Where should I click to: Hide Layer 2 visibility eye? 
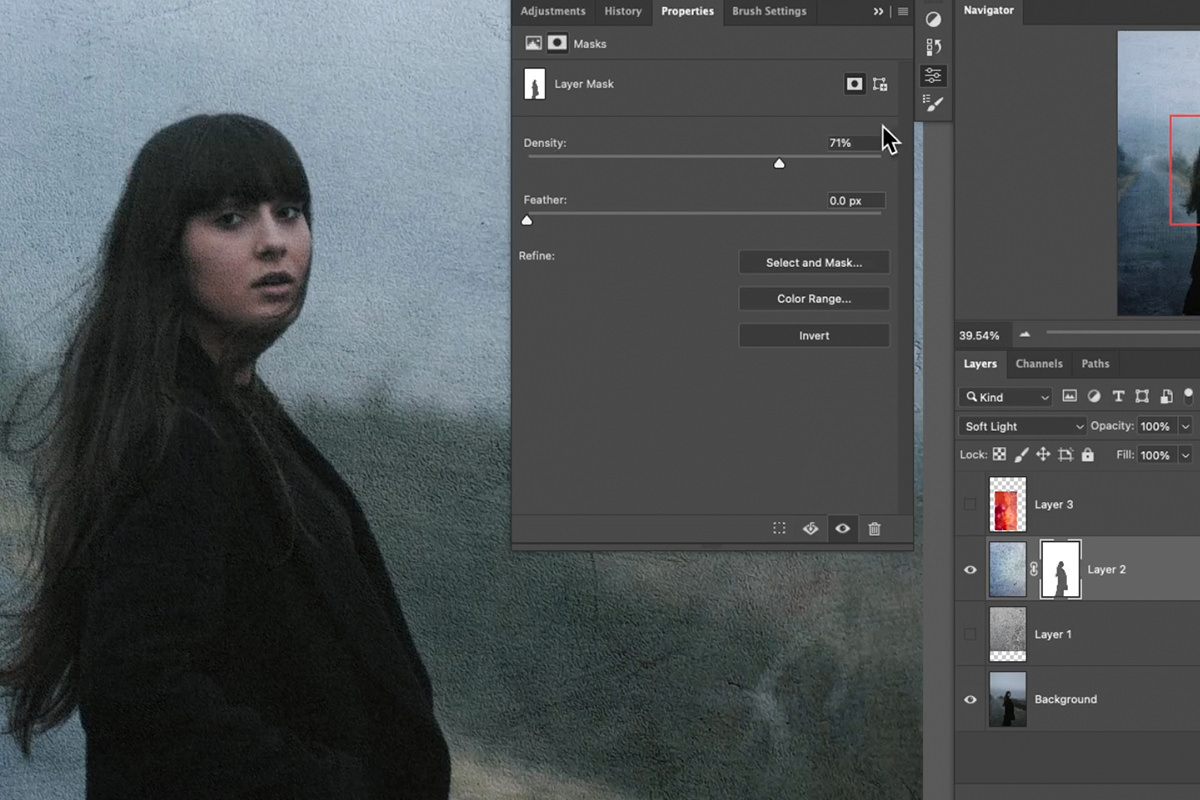pos(970,569)
